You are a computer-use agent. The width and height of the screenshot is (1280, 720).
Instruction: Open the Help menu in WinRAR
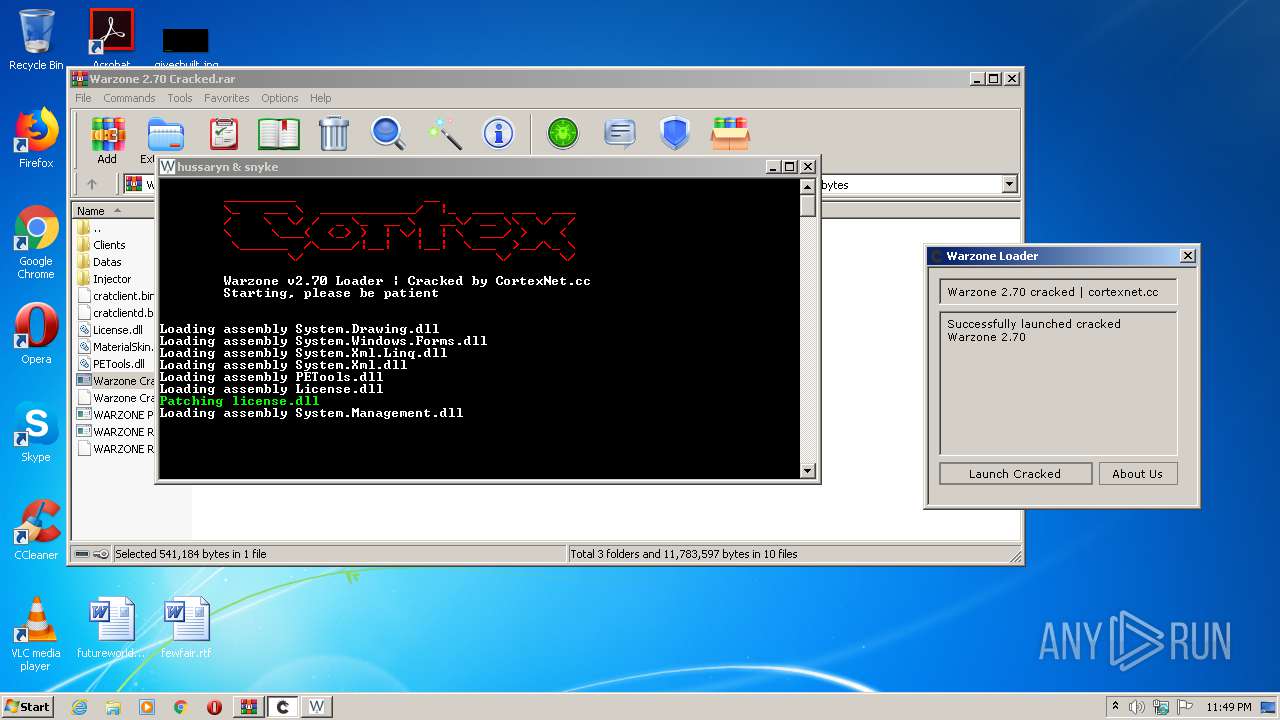click(320, 98)
